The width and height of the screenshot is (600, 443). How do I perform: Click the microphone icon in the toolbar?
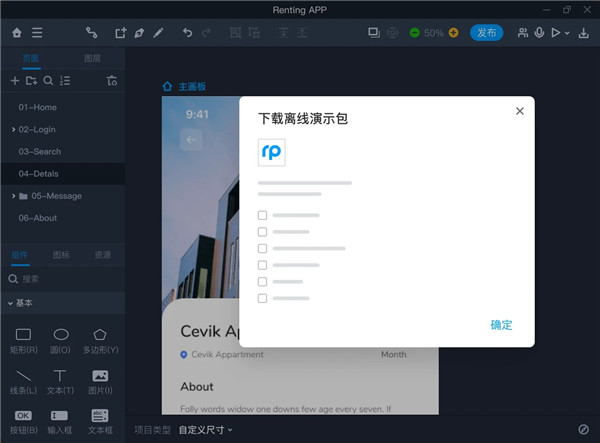click(539, 33)
